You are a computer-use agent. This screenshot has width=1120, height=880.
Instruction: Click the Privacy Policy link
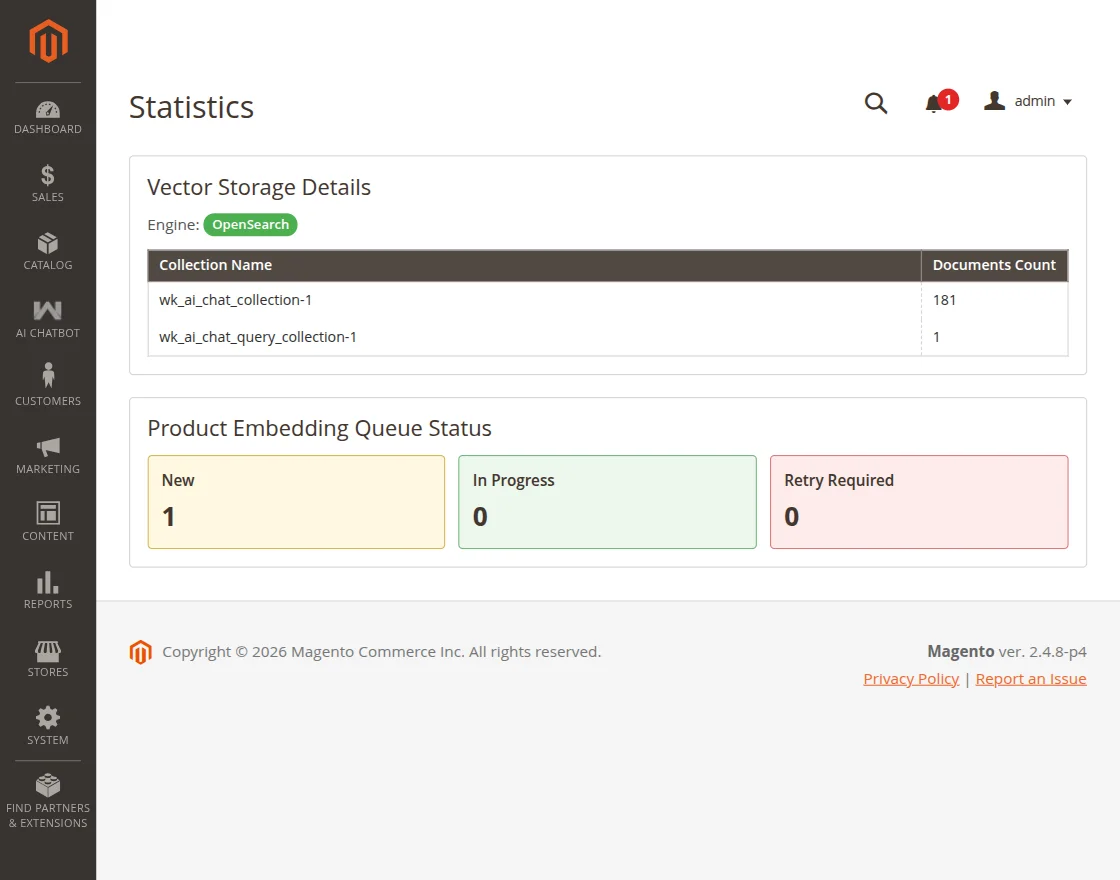[x=911, y=679]
